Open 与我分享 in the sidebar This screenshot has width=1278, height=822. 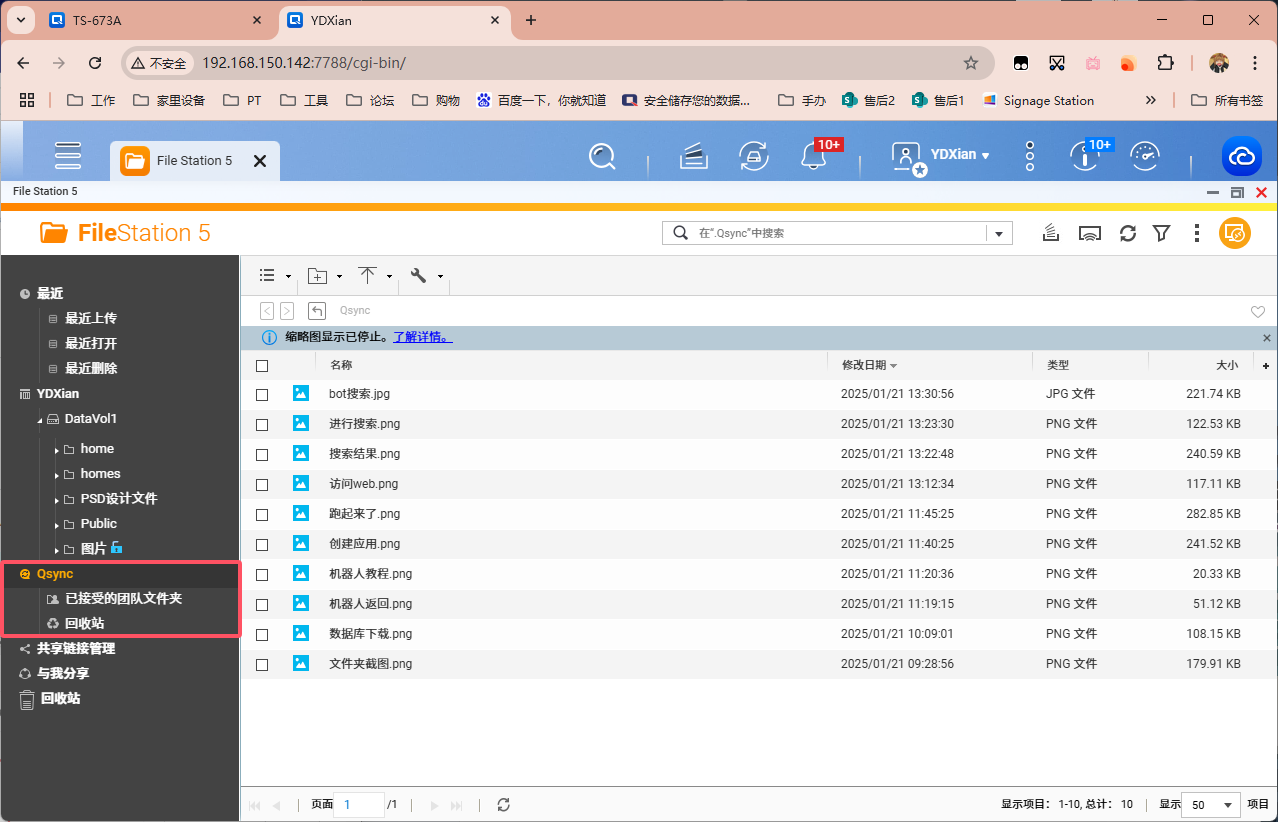[x=63, y=673]
